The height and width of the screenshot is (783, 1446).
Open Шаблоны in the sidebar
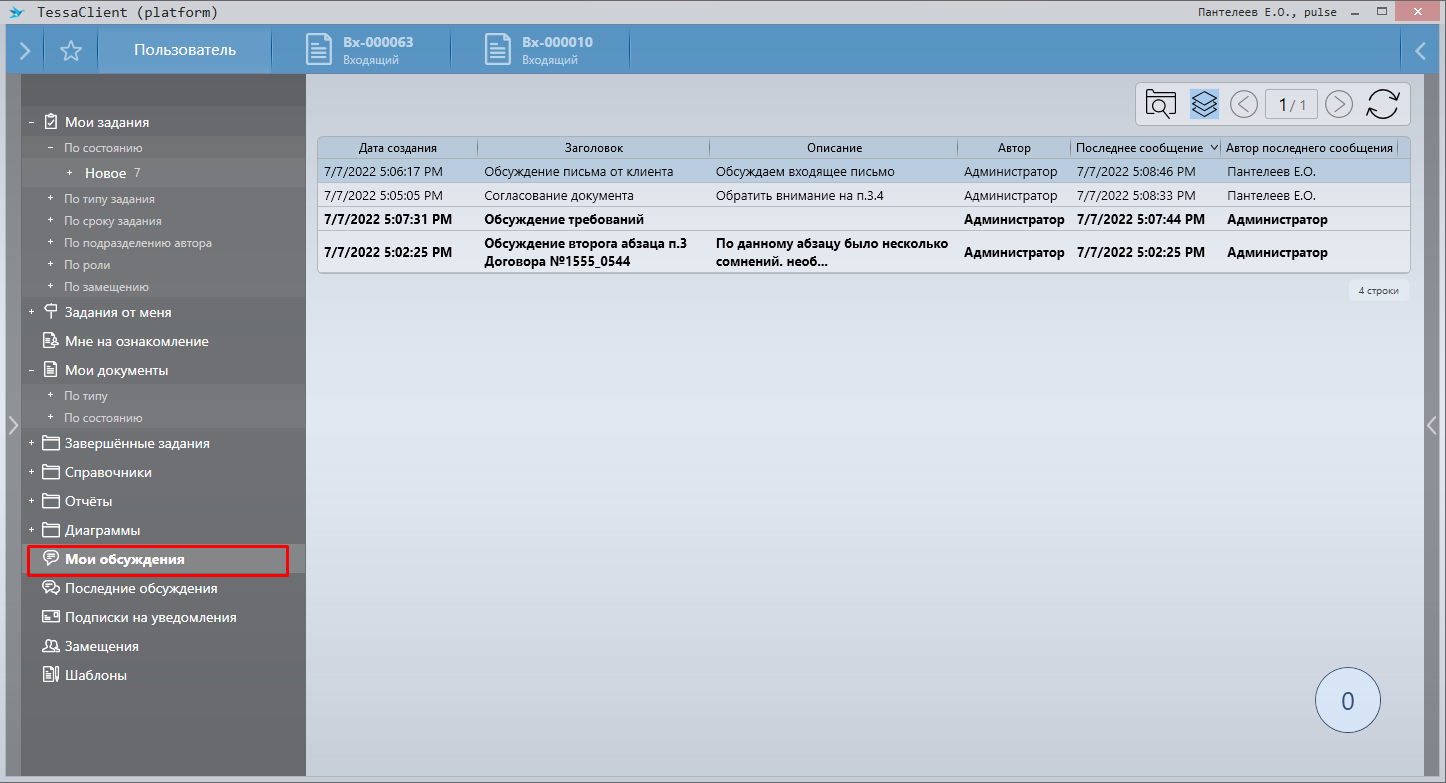point(95,675)
